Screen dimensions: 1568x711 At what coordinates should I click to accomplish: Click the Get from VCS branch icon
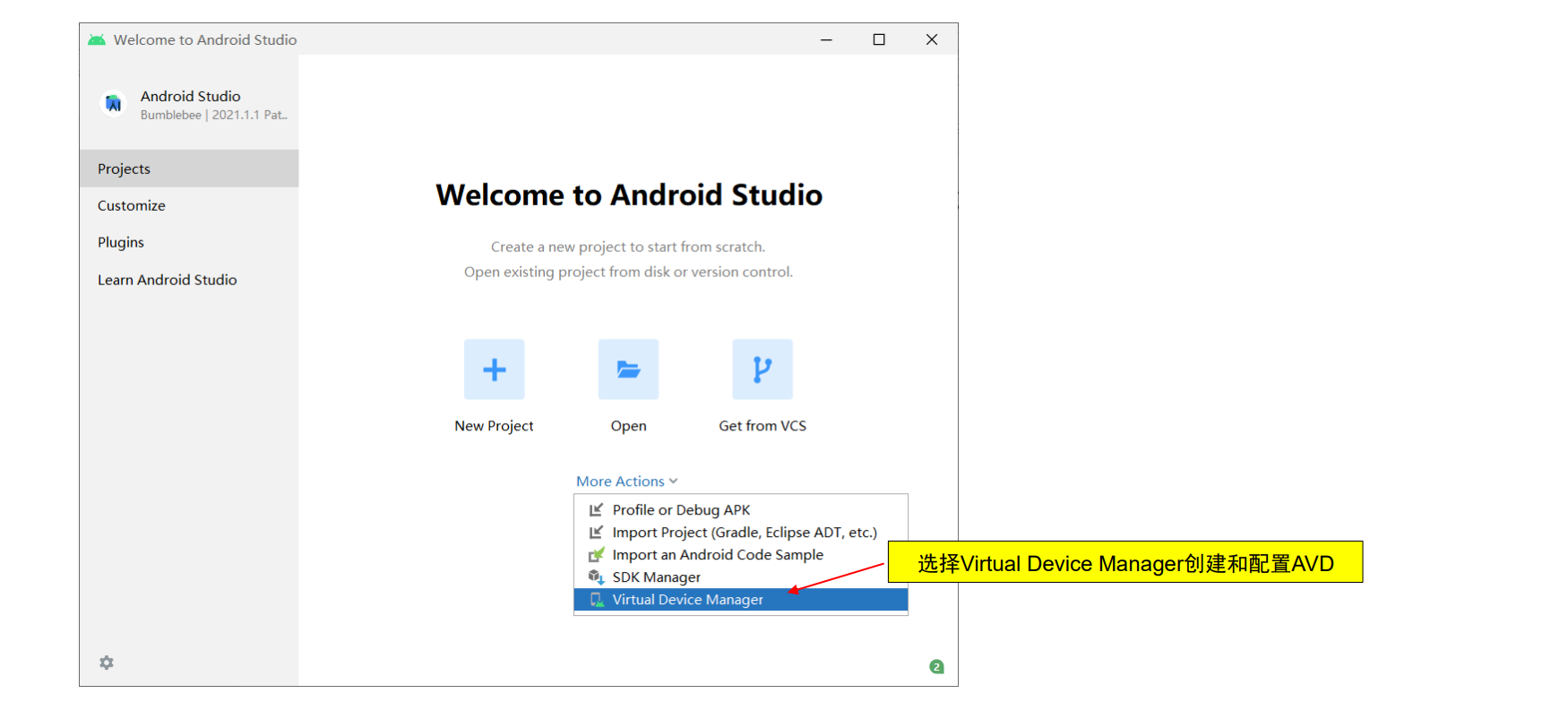click(x=762, y=369)
